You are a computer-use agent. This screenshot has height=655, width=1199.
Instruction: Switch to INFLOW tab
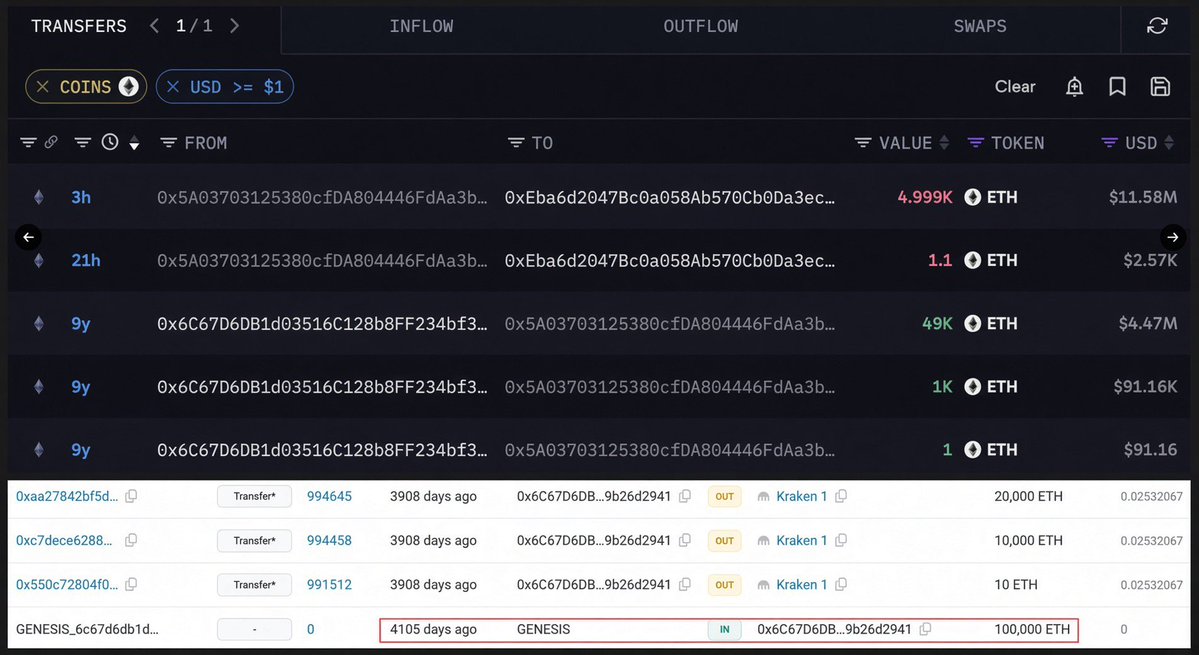tap(421, 26)
